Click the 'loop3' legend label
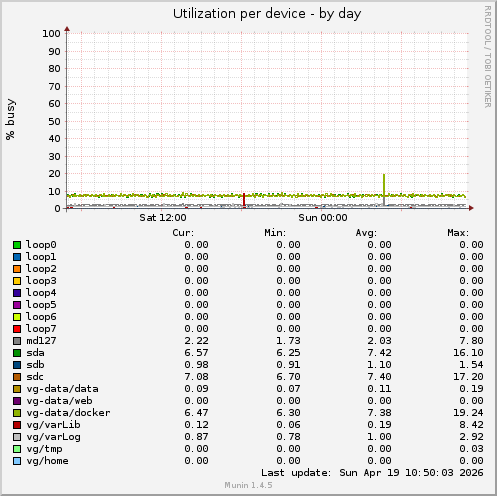The width and height of the screenshot is (497, 496). pyautogui.click(x=41, y=281)
